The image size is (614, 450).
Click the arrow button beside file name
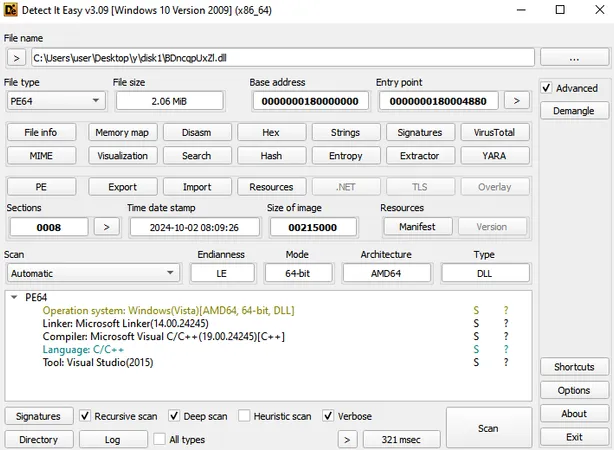[x=16, y=58]
